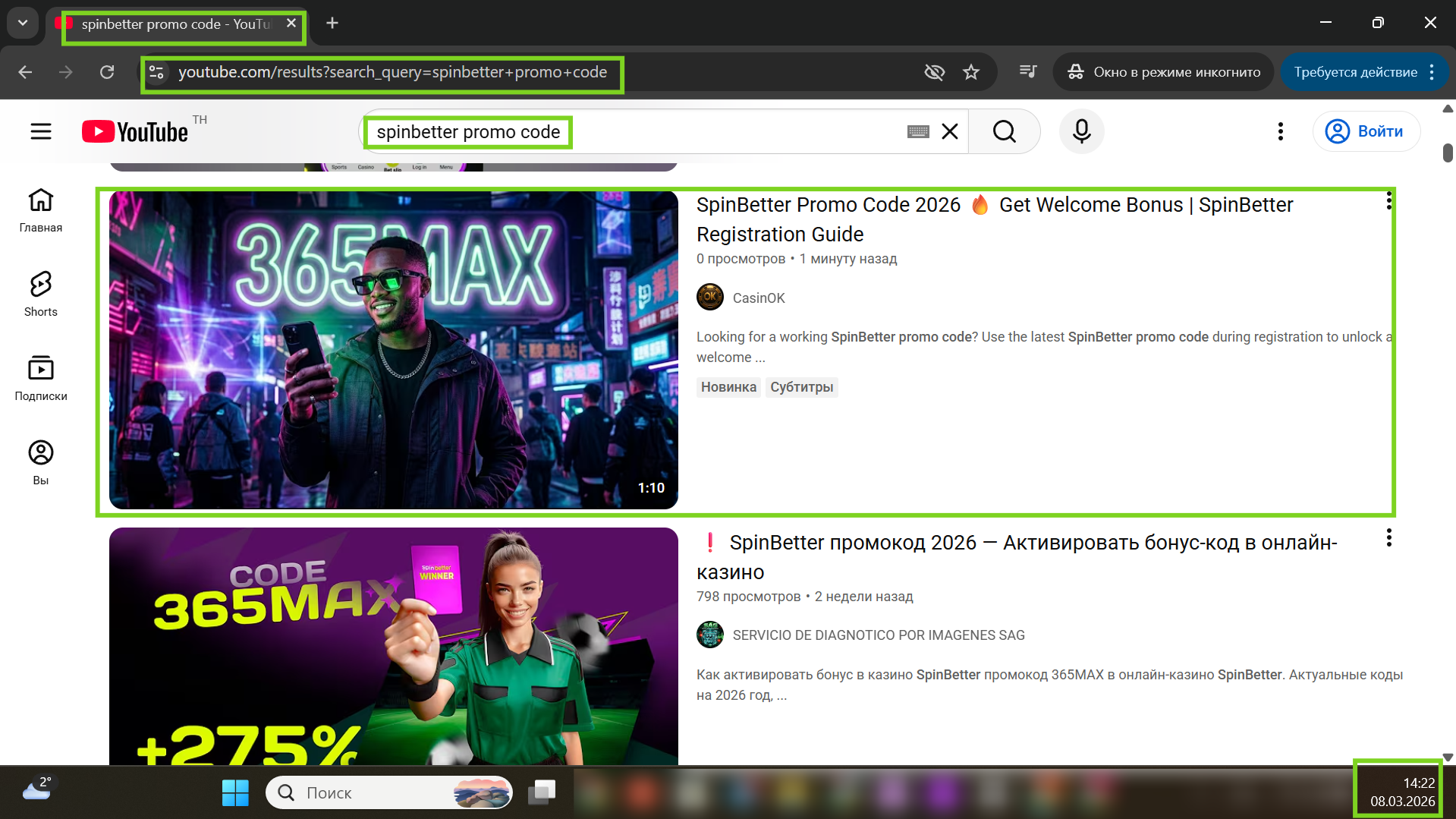Click the Войти sign-in button
This screenshot has width=1456, height=819.
pyautogui.click(x=1366, y=132)
